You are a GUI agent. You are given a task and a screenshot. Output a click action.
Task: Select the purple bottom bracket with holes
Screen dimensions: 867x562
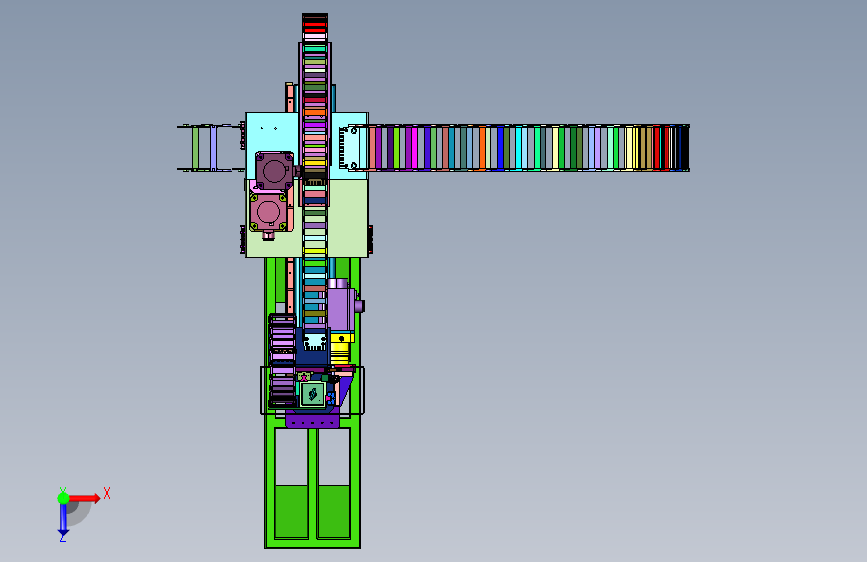click(312, 422)
